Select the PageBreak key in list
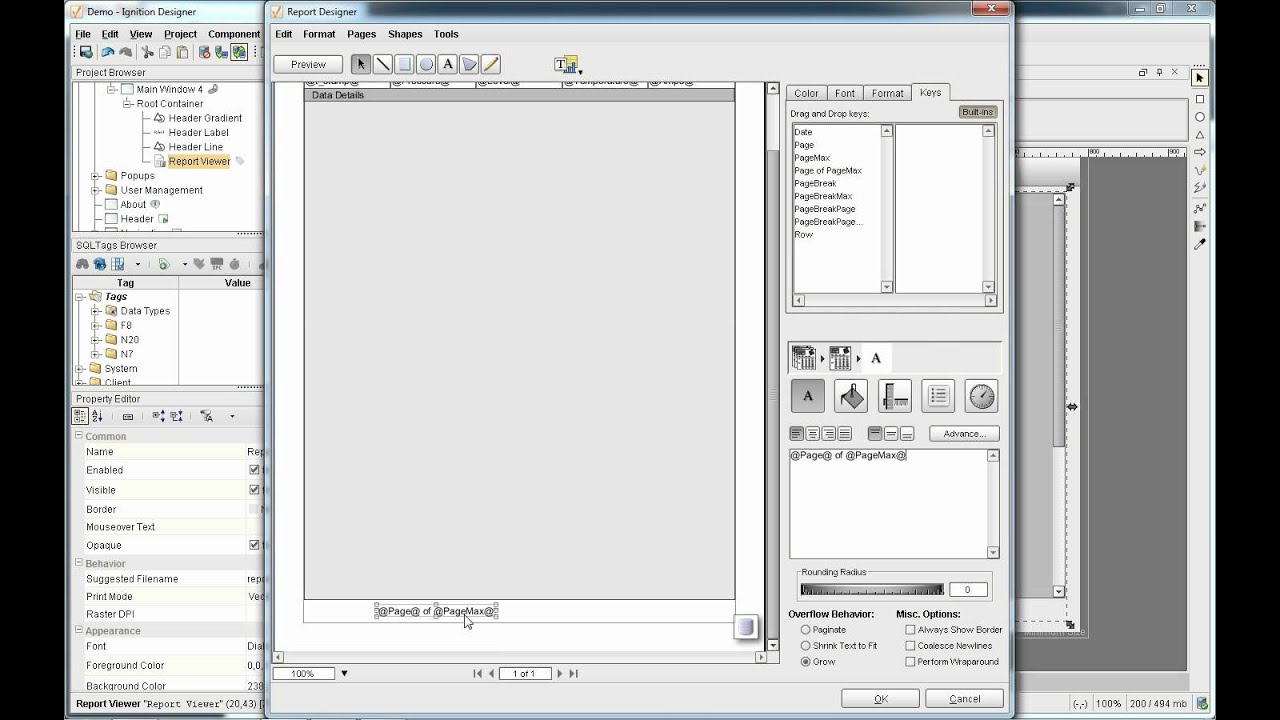 pyautogui.click(x=815, y=183)
